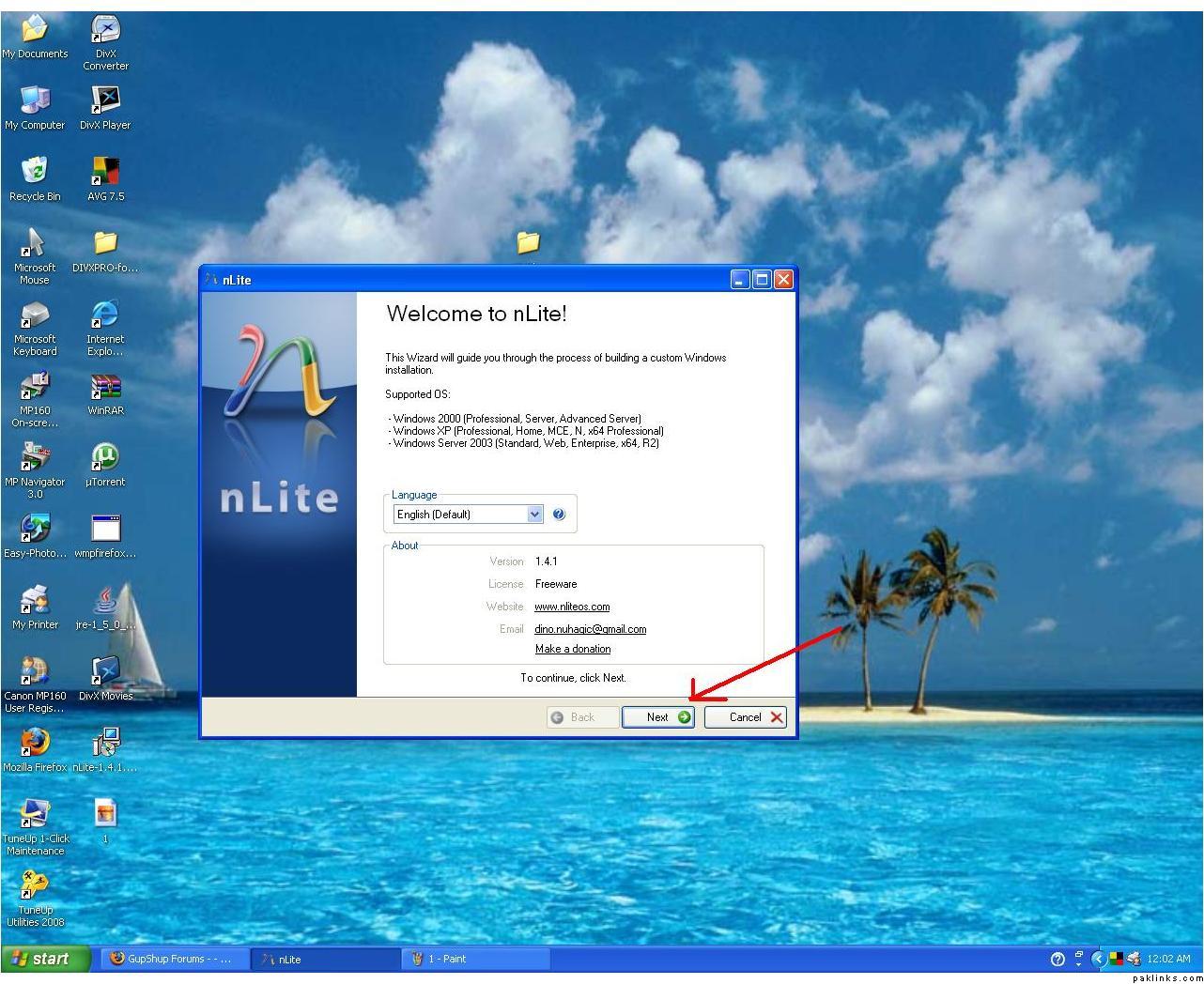Select the µTorrent desktop icon
Image resolution: width=1204 pixels, height=984 pixels.
point(105,458)
